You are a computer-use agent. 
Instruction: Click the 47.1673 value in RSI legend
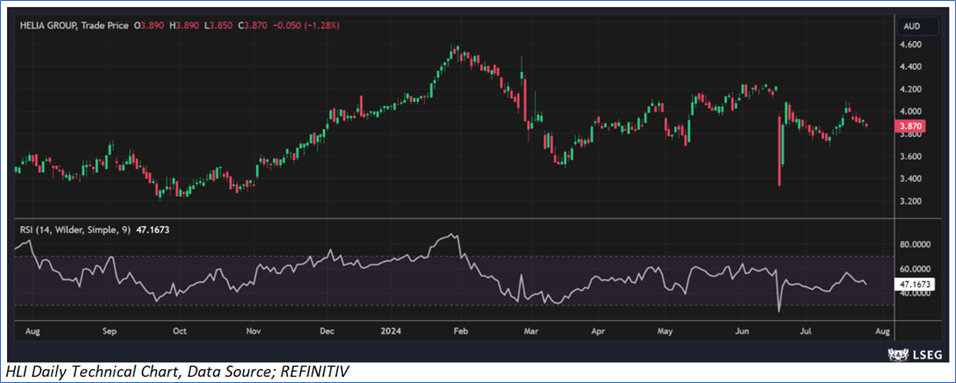click(153, 231)
